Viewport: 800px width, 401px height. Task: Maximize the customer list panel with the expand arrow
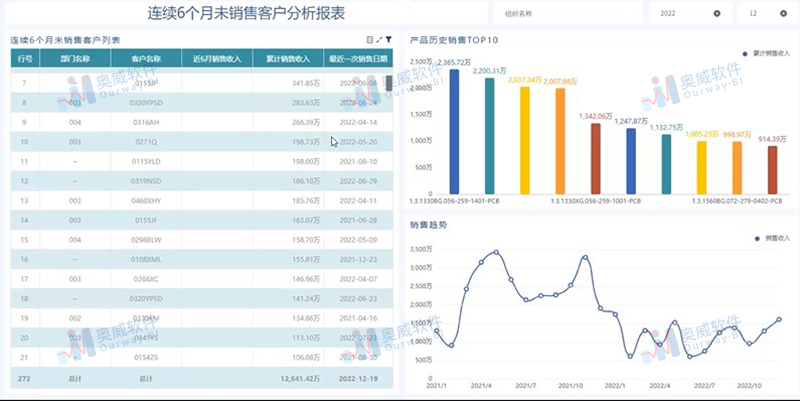pos(379,40)
